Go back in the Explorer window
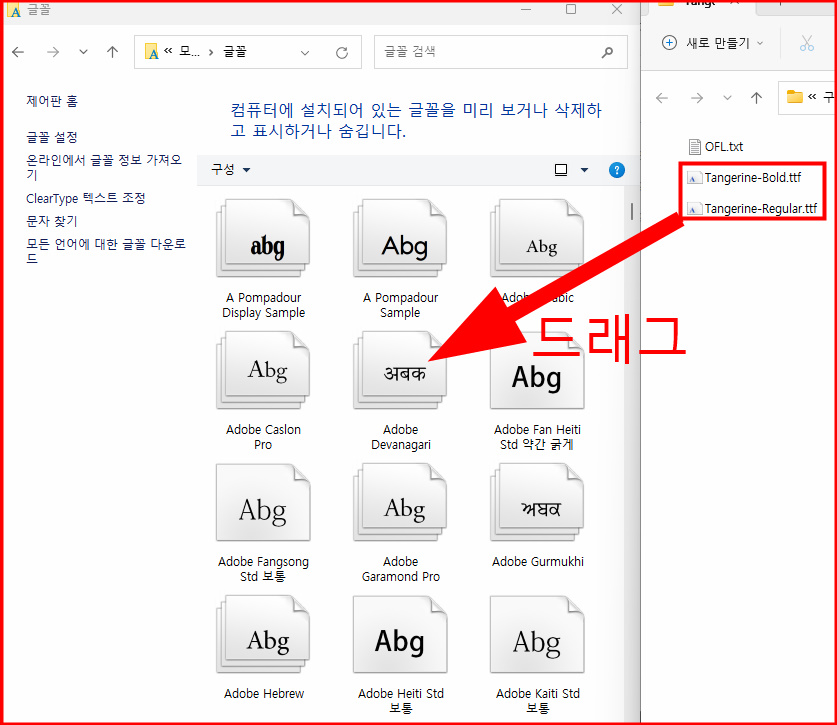The width and height of the screenshot is (837, 725). point(662,98)
